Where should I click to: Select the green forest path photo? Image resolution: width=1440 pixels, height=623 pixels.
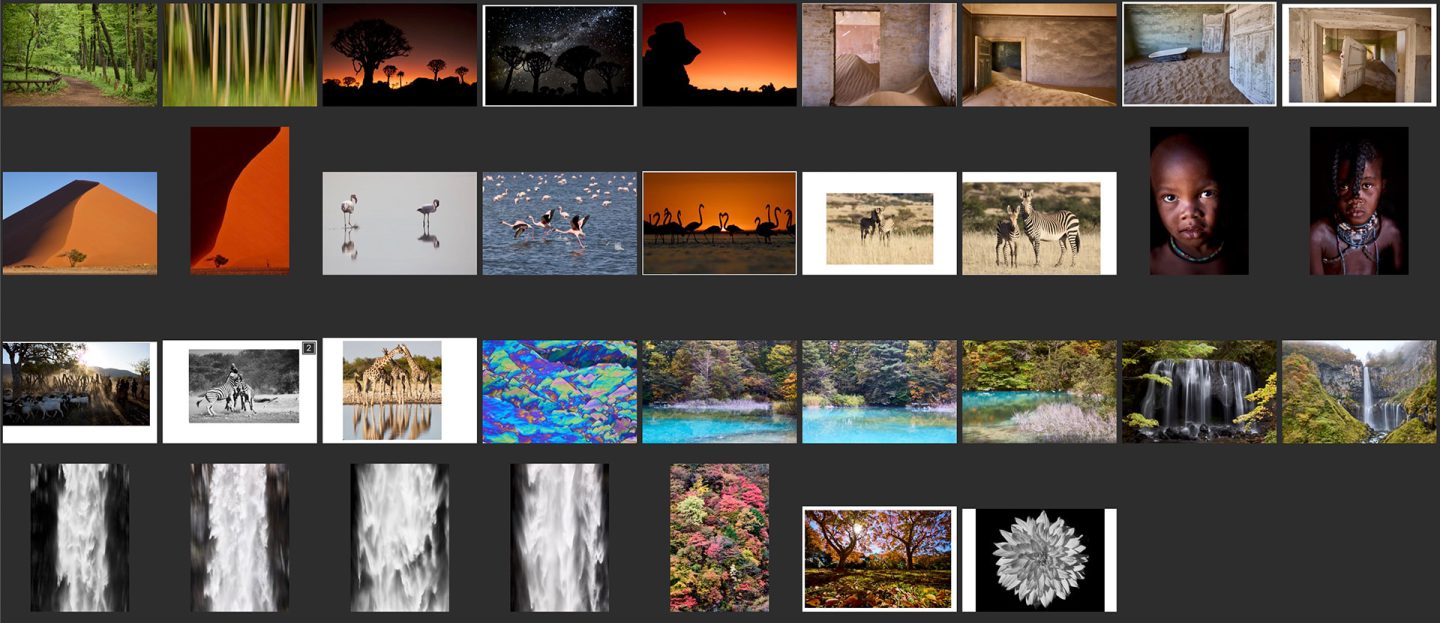(x=79, y=54)
